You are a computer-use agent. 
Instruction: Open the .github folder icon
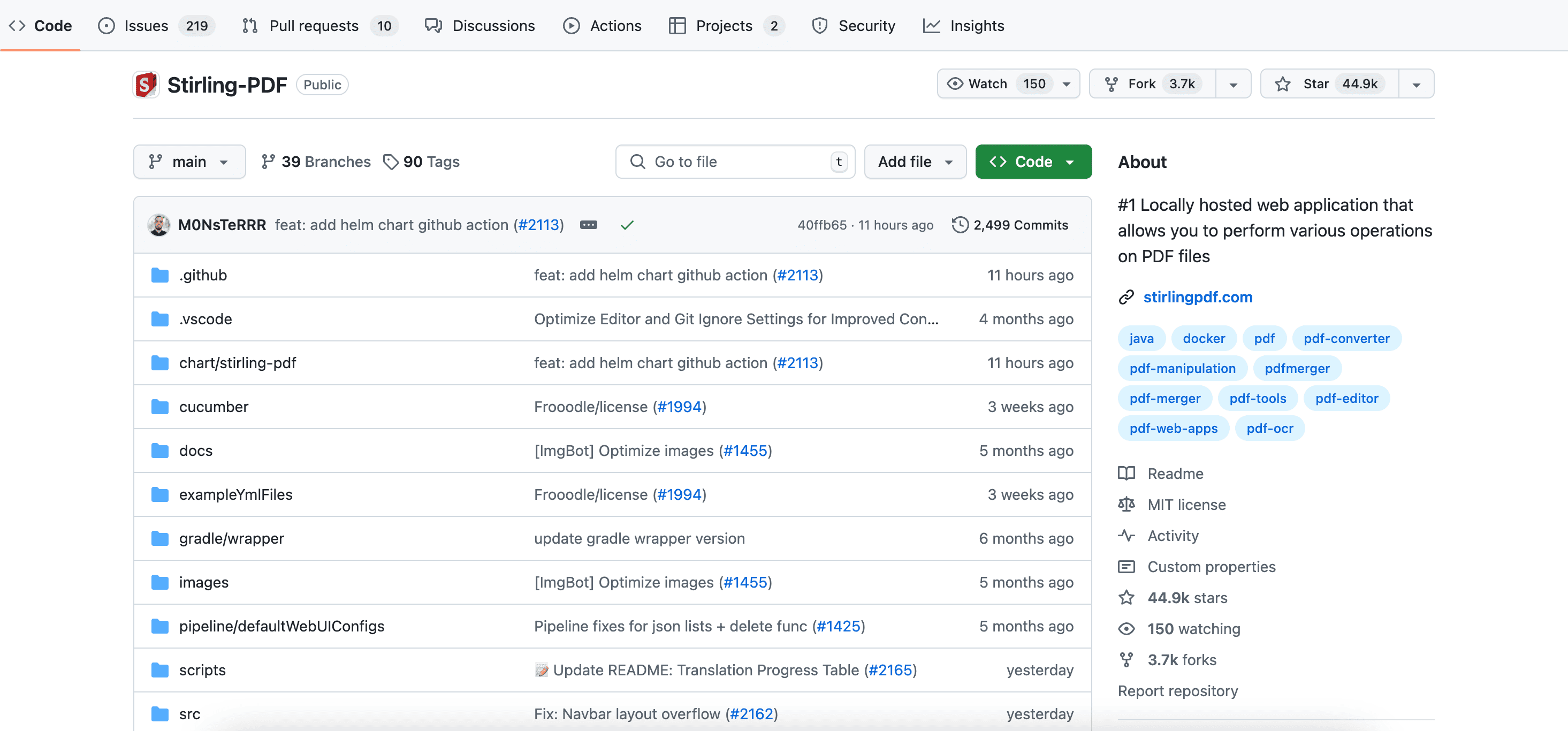point(160,275)
